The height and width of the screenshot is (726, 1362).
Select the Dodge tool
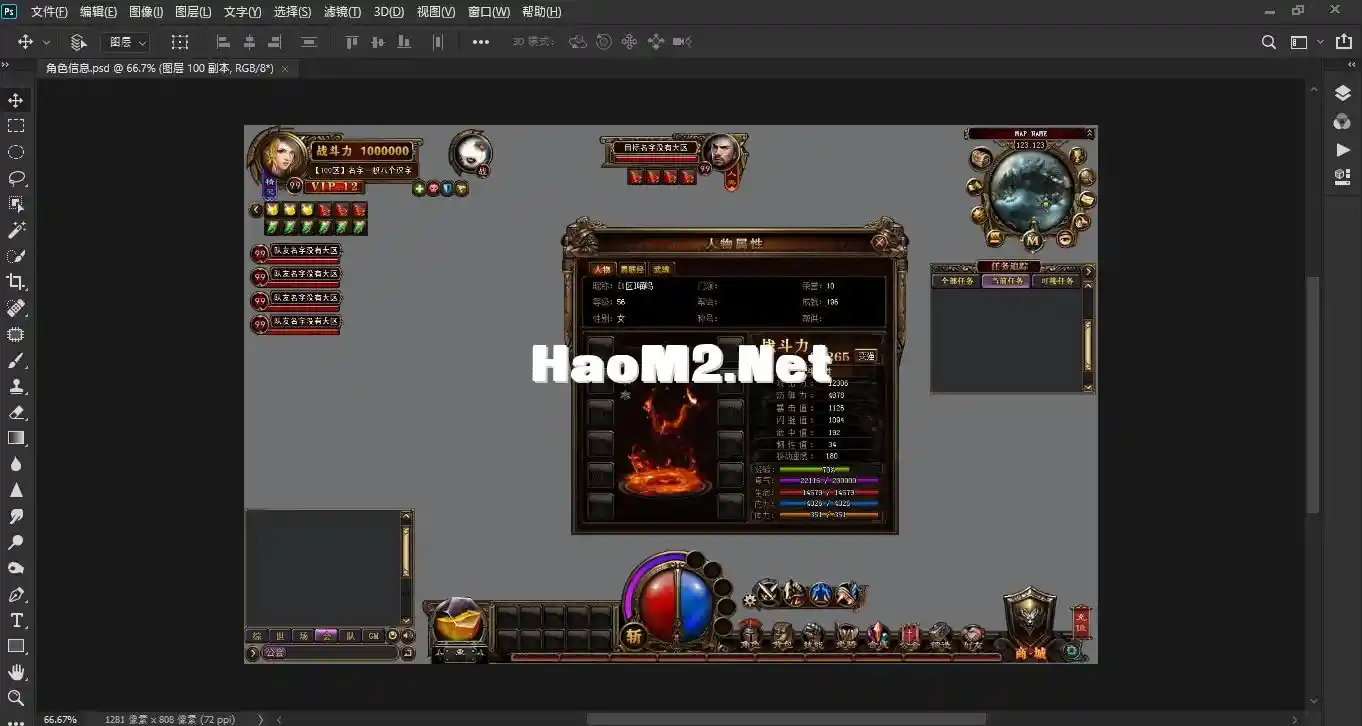coord(16,542)
